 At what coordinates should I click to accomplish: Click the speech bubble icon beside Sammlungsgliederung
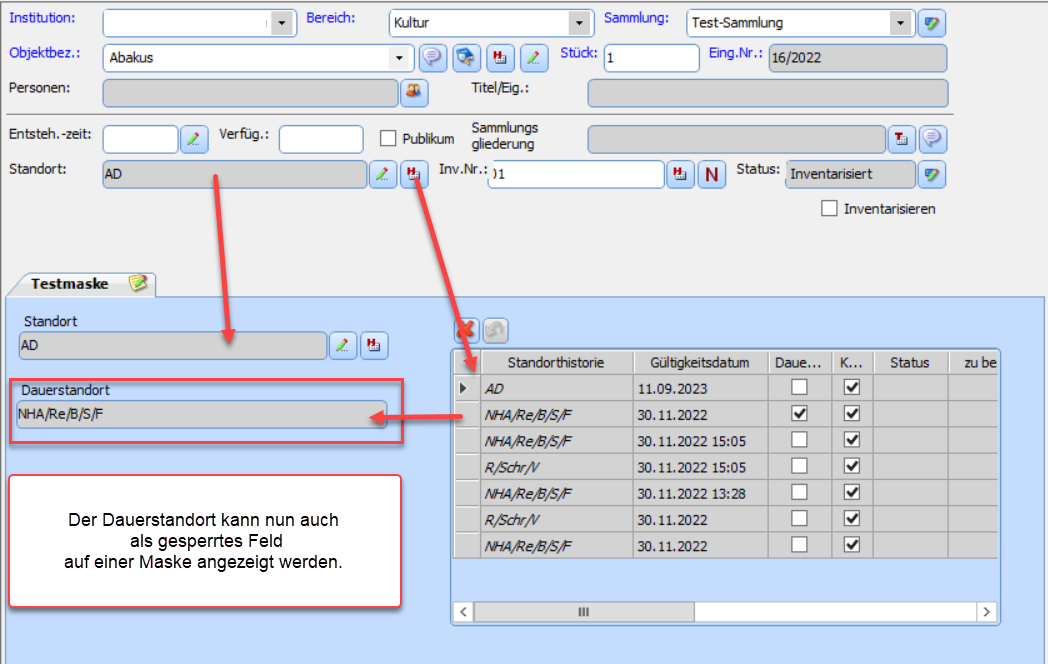(932, 139)
